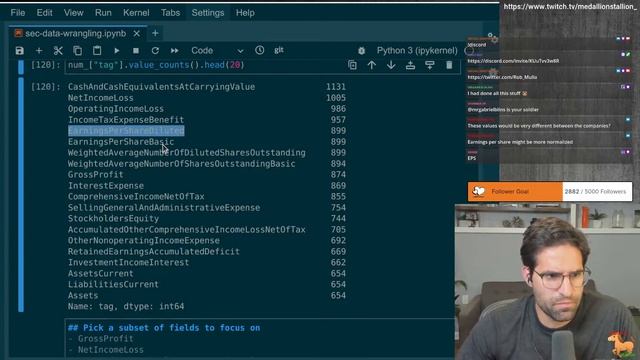
Task: Open the File menu
Action: pyautogui.click(x=18, y=13)
